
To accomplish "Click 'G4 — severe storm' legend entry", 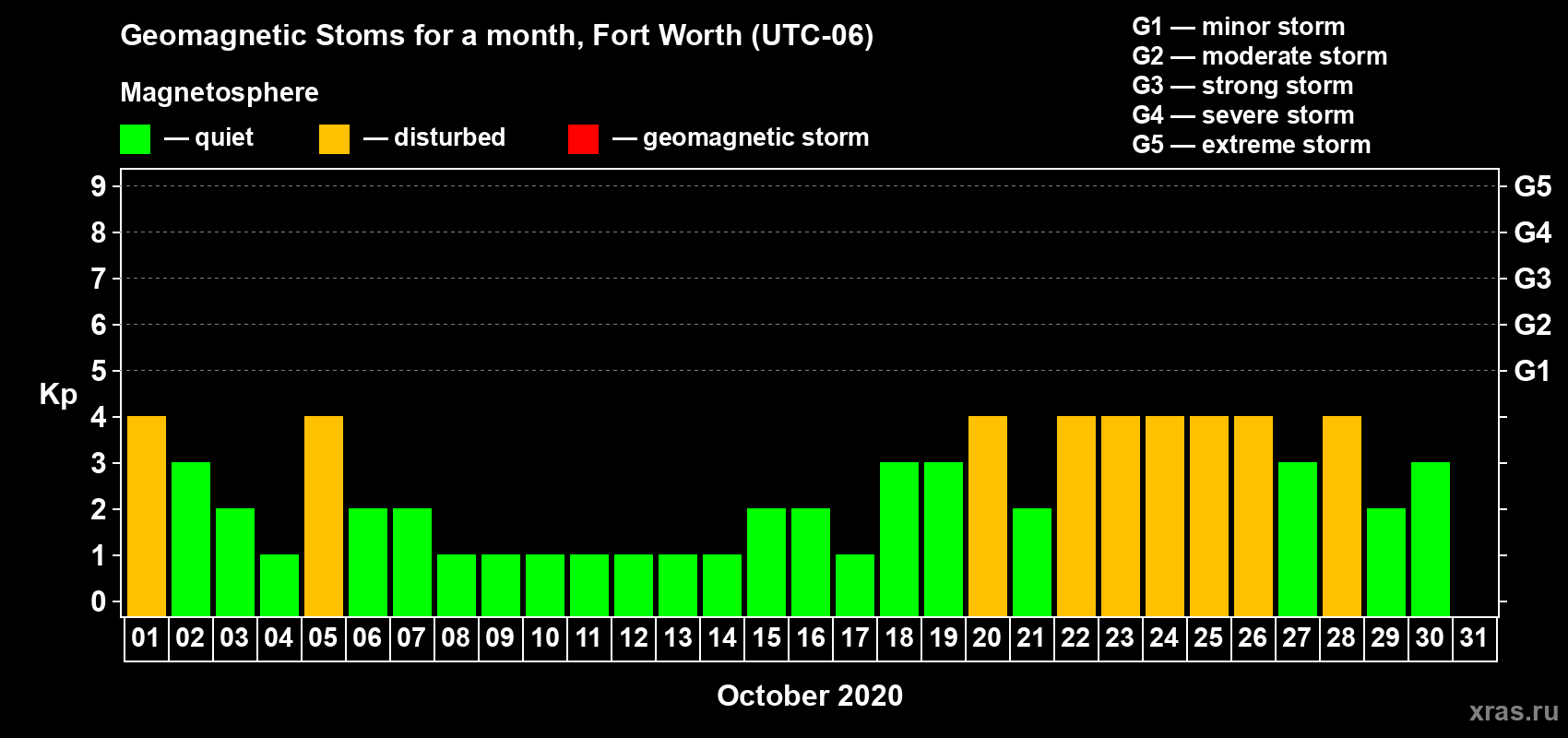I will point(1243,115).
